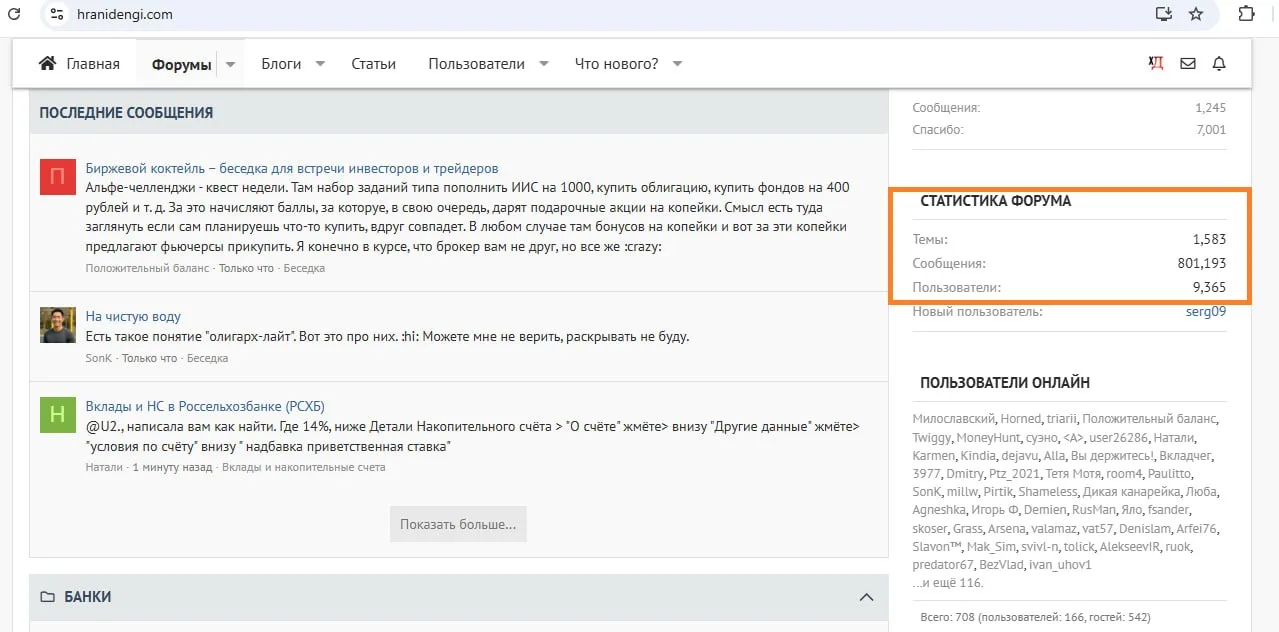Open the red ХД icon in the navbar
Image resolution: width=1279 pixels, height=632 pixels.
[1156, 64]
